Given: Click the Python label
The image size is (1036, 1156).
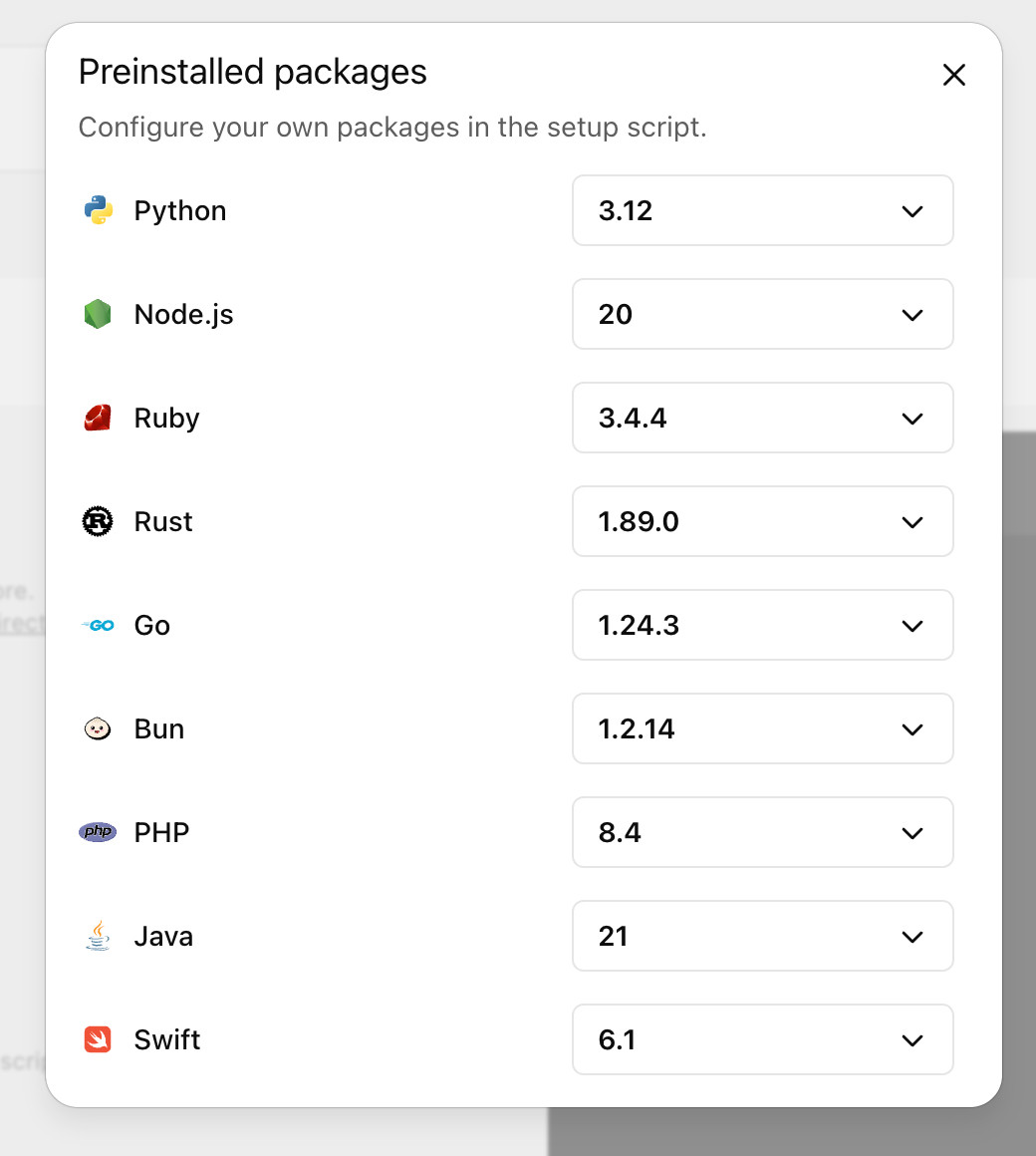Looking at the screenshot, I should tap(180, 211).
